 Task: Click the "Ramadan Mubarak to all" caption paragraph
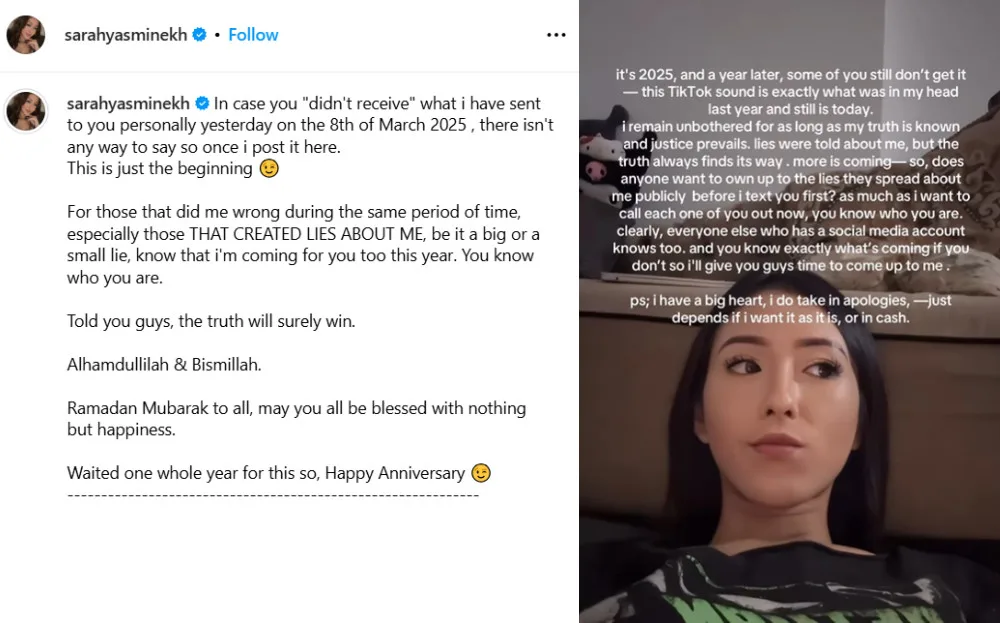297,418
